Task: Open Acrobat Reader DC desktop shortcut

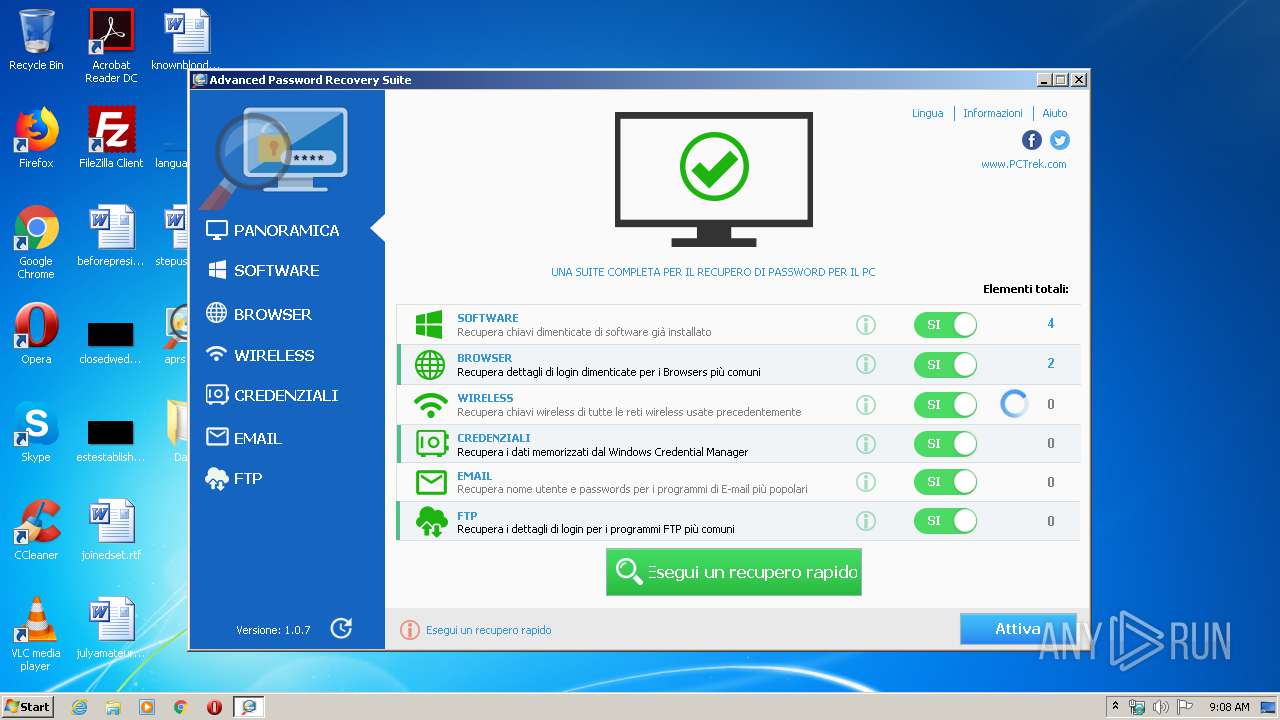Action: 111,46
